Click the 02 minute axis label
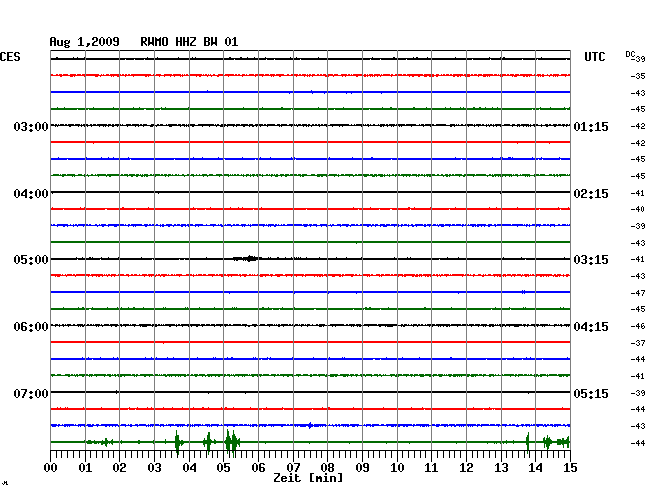The width and height of the screenshot is (650, 494). (119, 467)
